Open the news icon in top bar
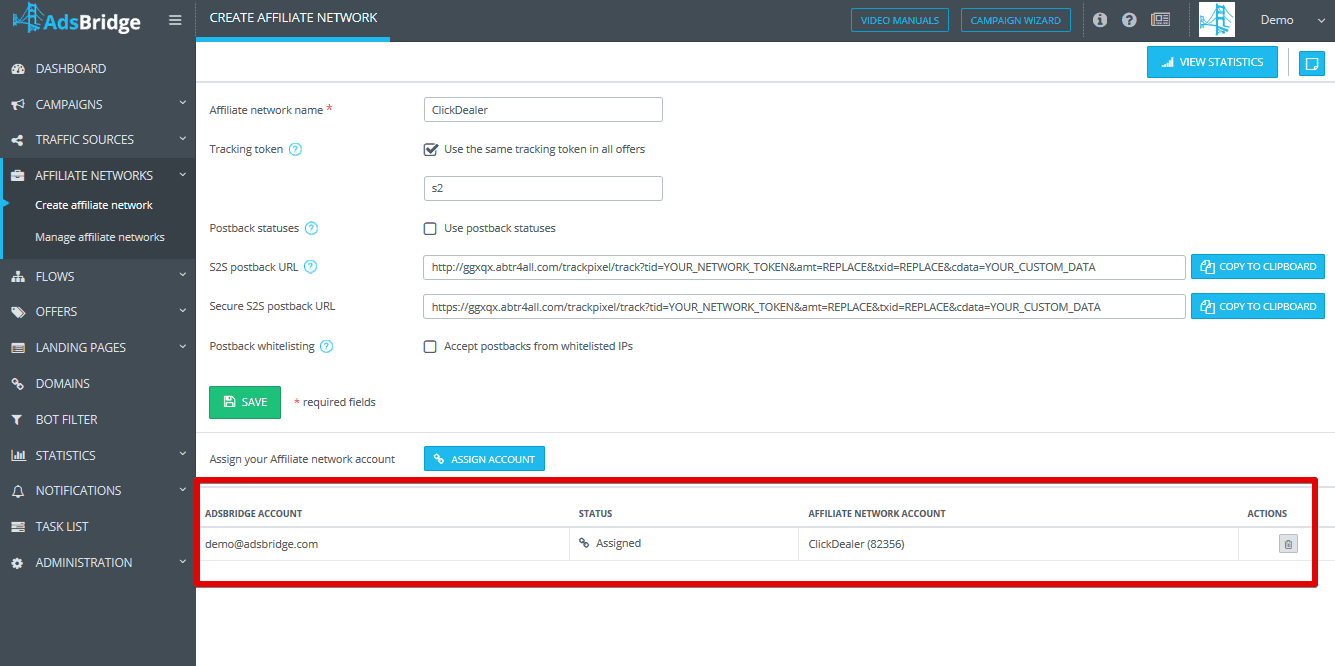1335x666 pixels. [1160, 20]
